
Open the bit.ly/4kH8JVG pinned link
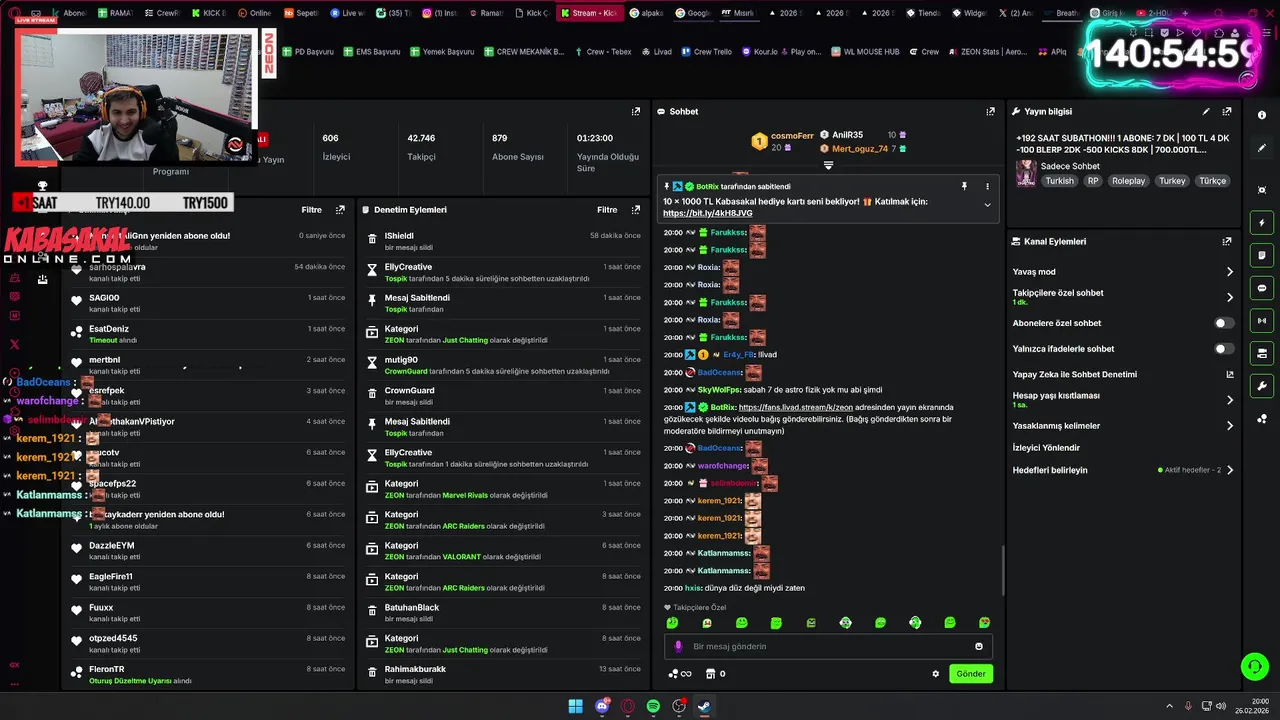pyautogui.click(x=708, y=213)
